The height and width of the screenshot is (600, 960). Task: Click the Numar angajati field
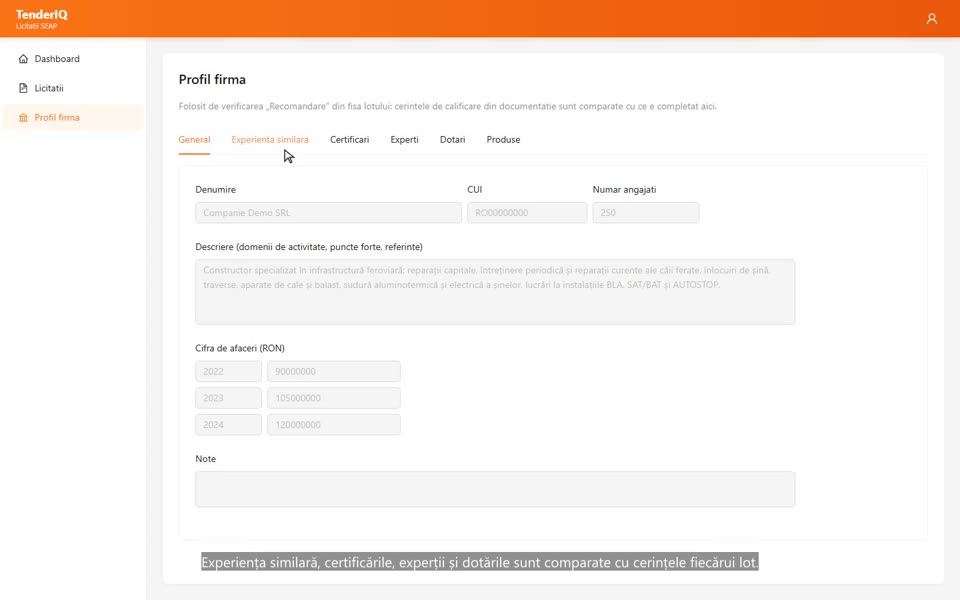coord(646,213)
